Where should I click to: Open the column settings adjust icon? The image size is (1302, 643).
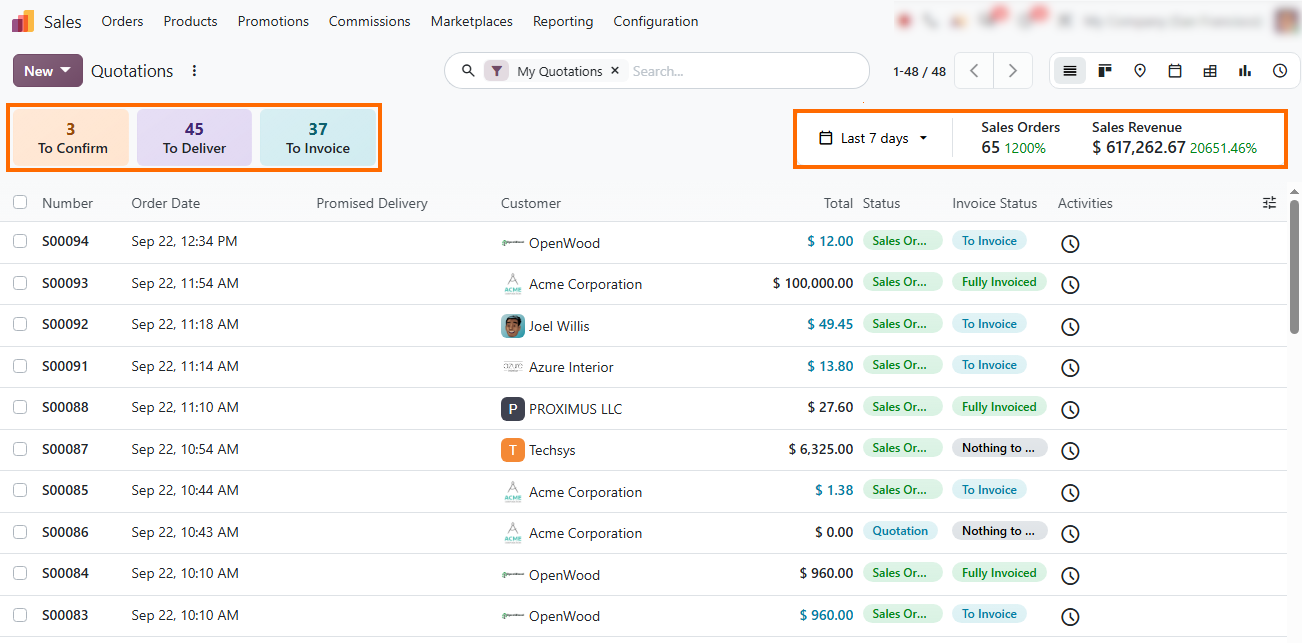1270,203
